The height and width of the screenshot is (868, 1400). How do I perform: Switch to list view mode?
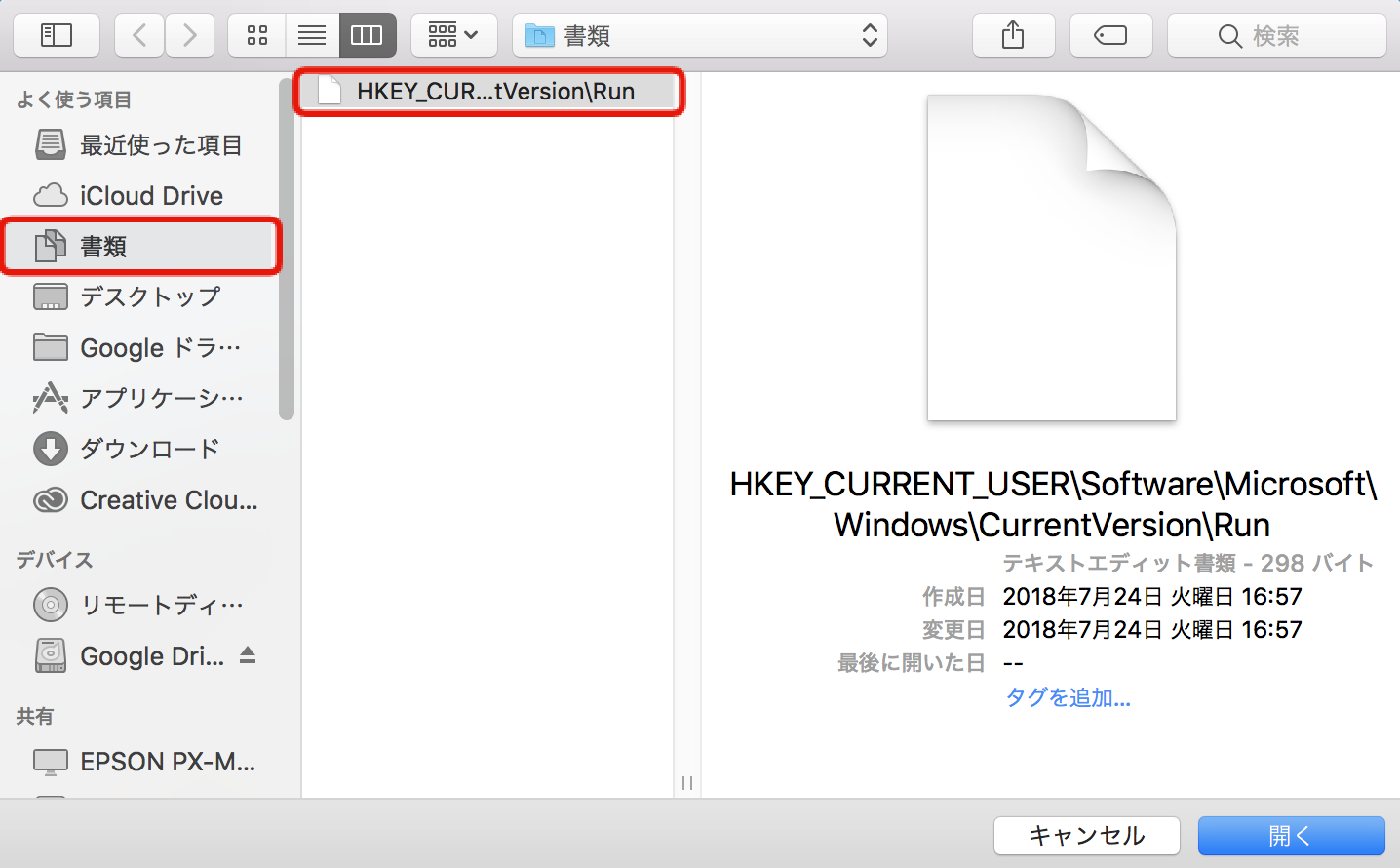point(312,36)
